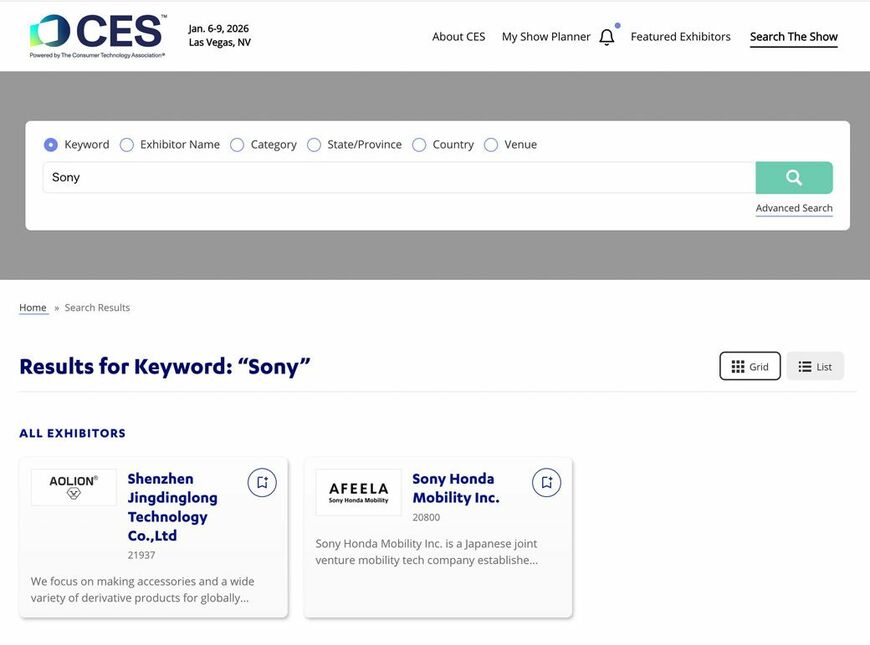Screen dimensions: 870x645
Task: Click the magnifying glass search icon
Action: click(794, 177)
